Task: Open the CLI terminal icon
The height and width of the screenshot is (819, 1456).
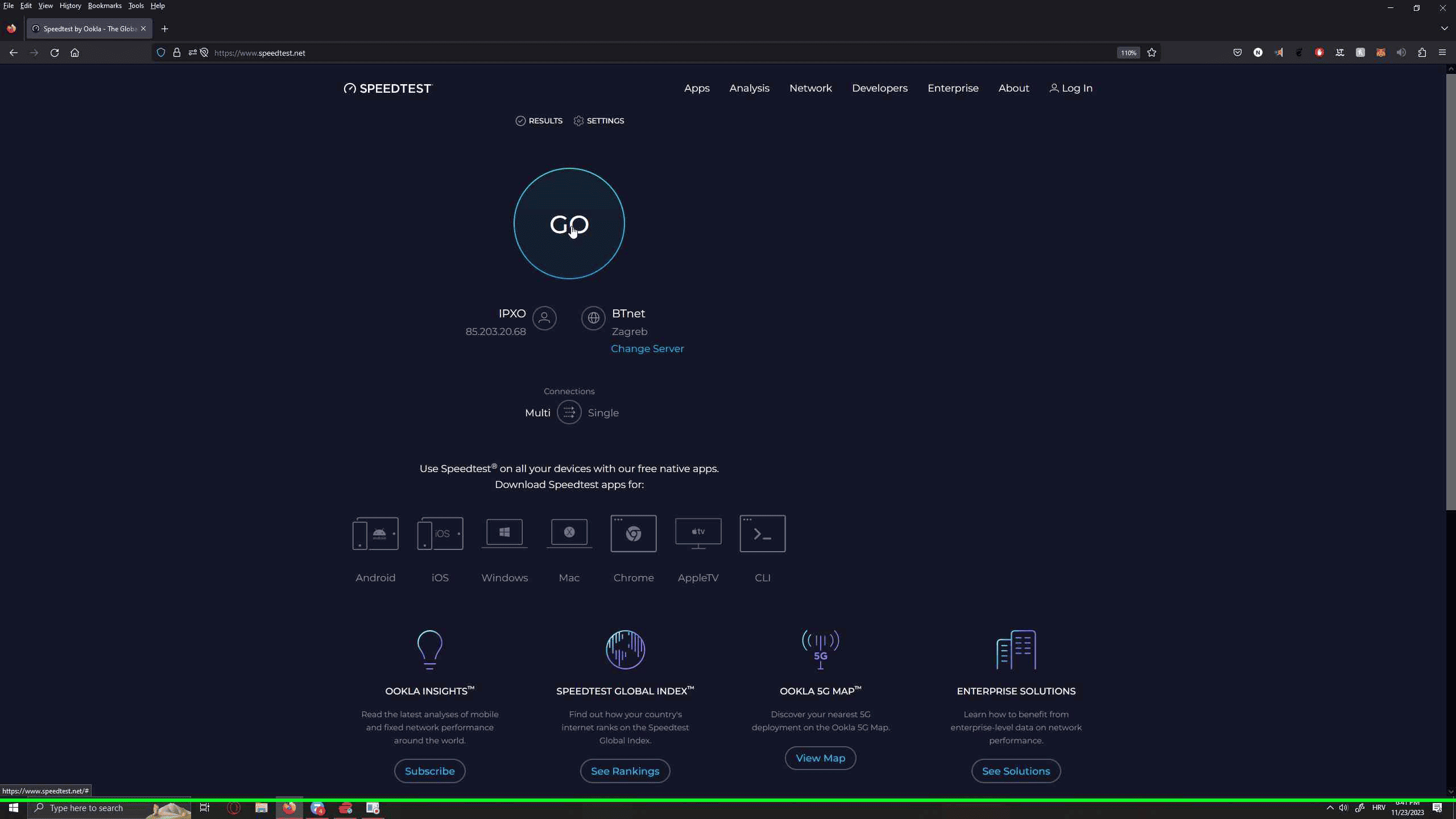Action: pos(762,533)
